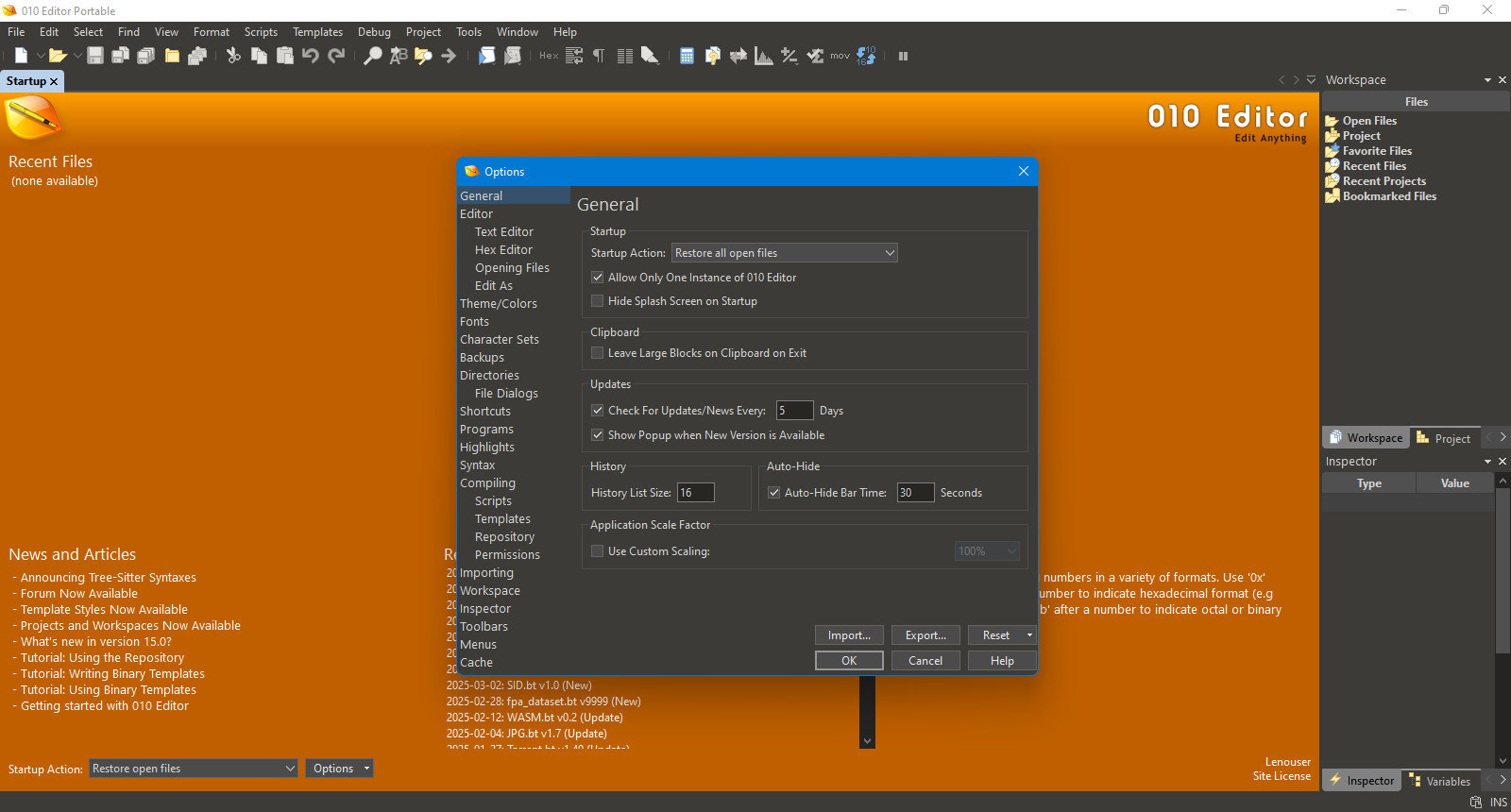Screen dimensions: 1511x812
Task: Click the Find magnifier icon
Action: [373, 56]
